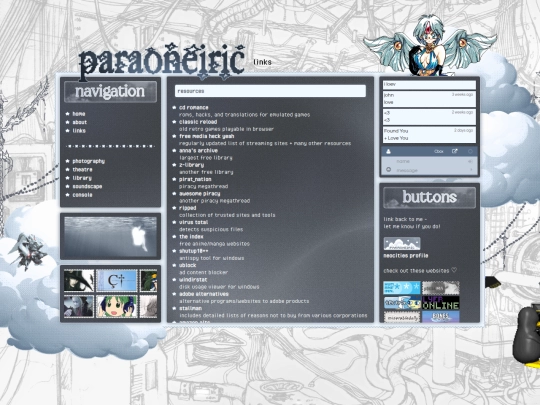The height and width of the screenshot is (405, 540).
Task: Open the emoji smiley picker in chat
Action: (388, 169)
